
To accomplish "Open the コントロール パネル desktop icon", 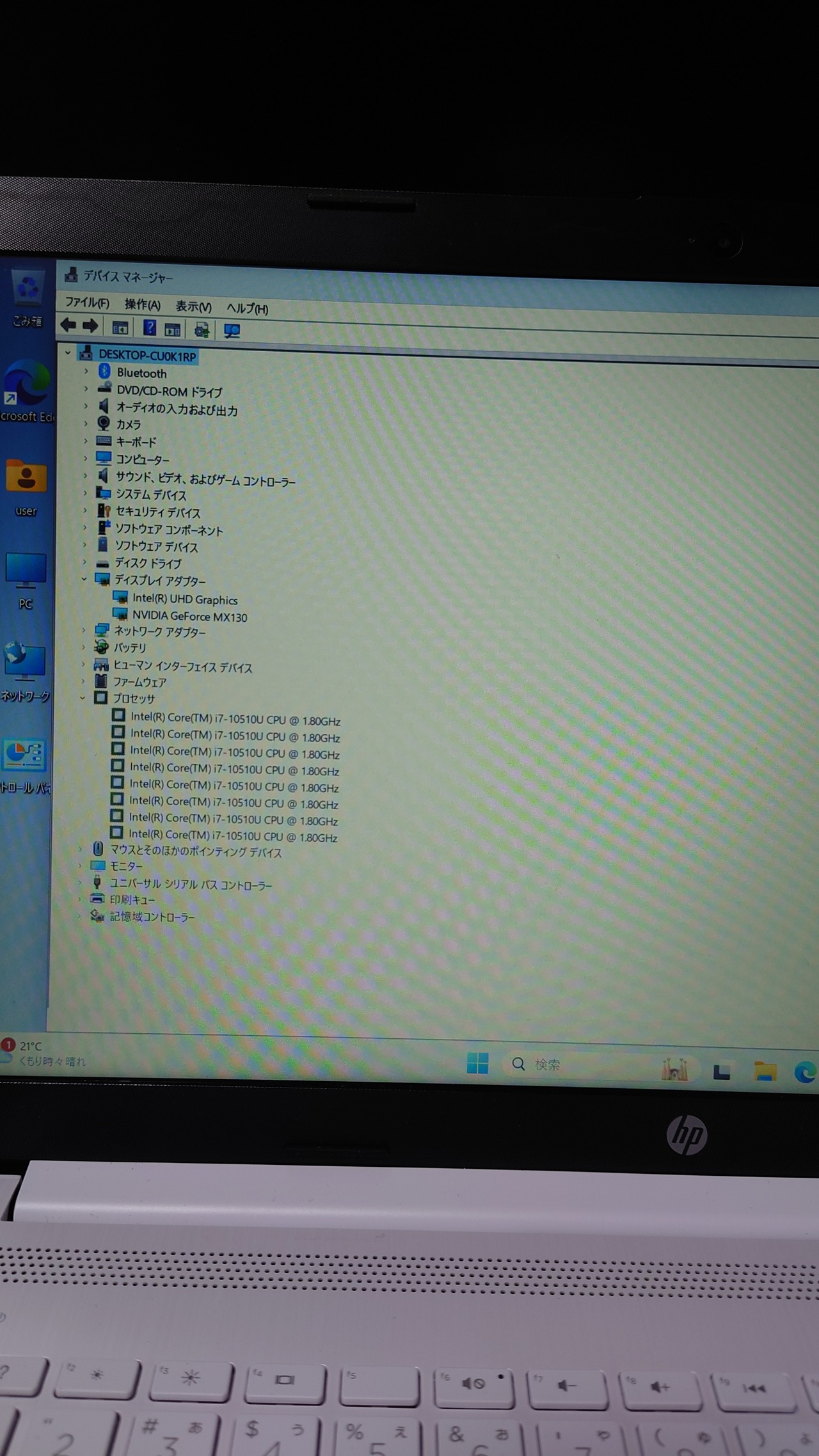I will (24, 766).
